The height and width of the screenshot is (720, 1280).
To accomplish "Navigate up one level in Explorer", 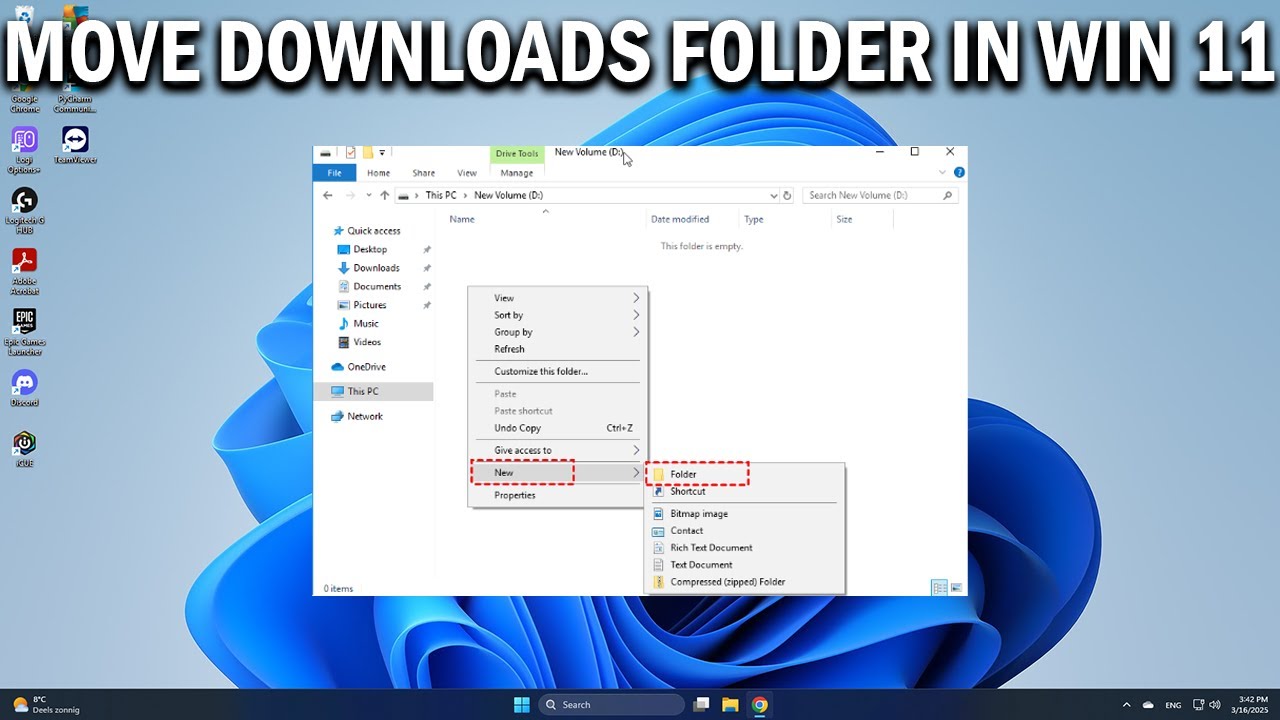I will tap(384, 196).
